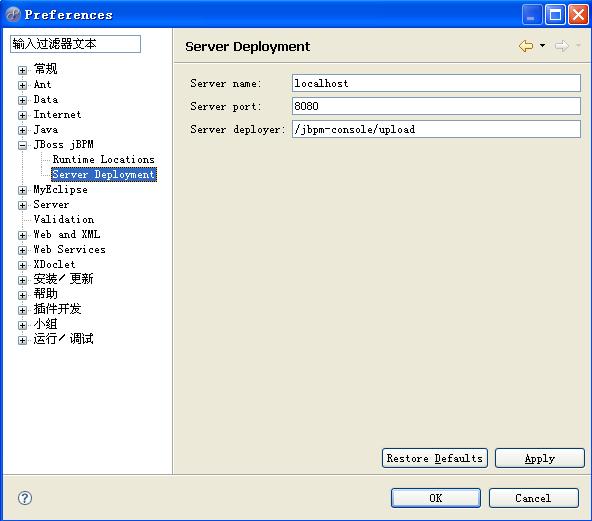Viewport: 592px width, 521px height.
Task: Focus the Server port field
Action: click(x=436, y=106)
